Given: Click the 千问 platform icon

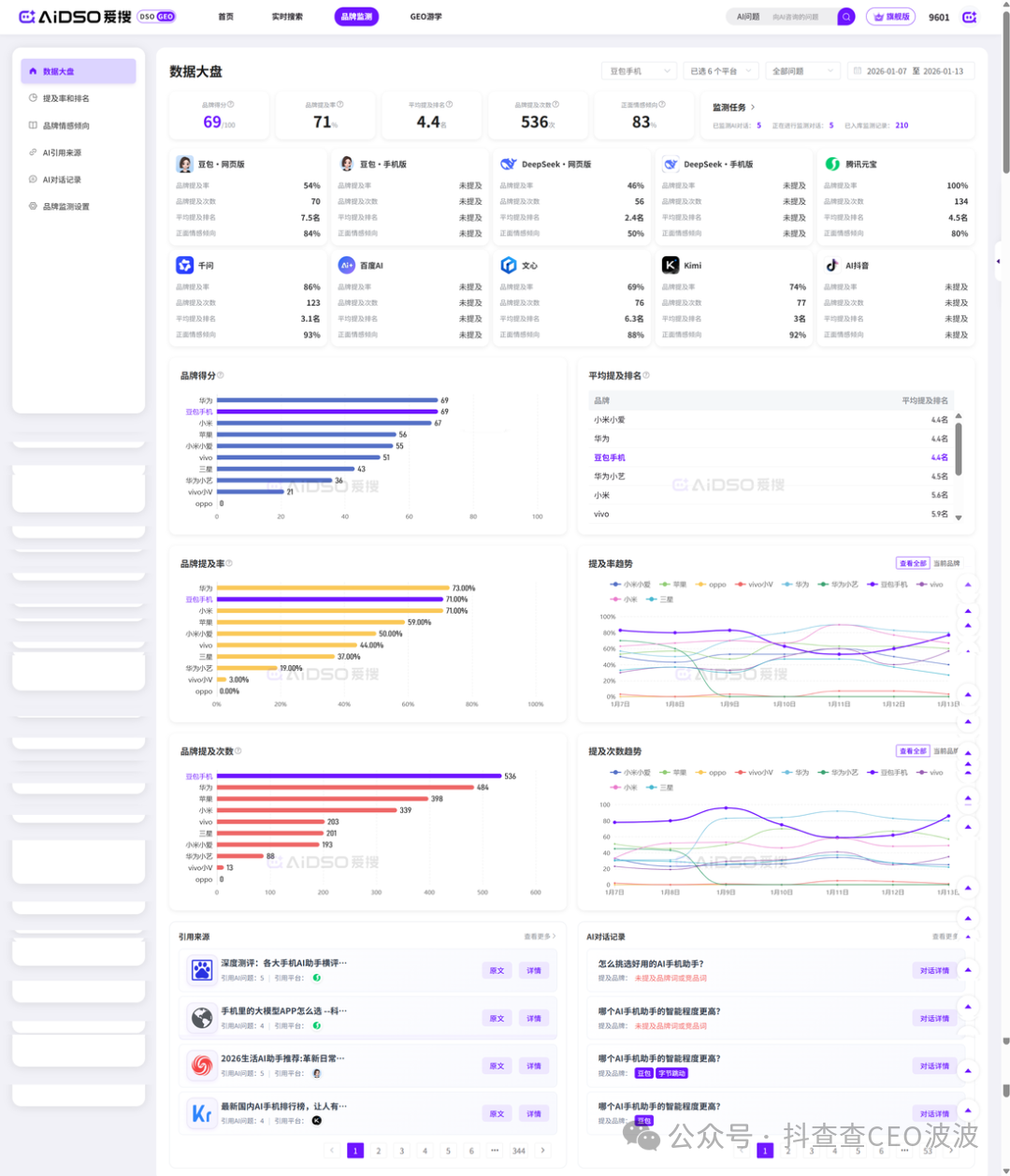Looking at the screenshot, I should pyautogui.click(x=185, y=265).
